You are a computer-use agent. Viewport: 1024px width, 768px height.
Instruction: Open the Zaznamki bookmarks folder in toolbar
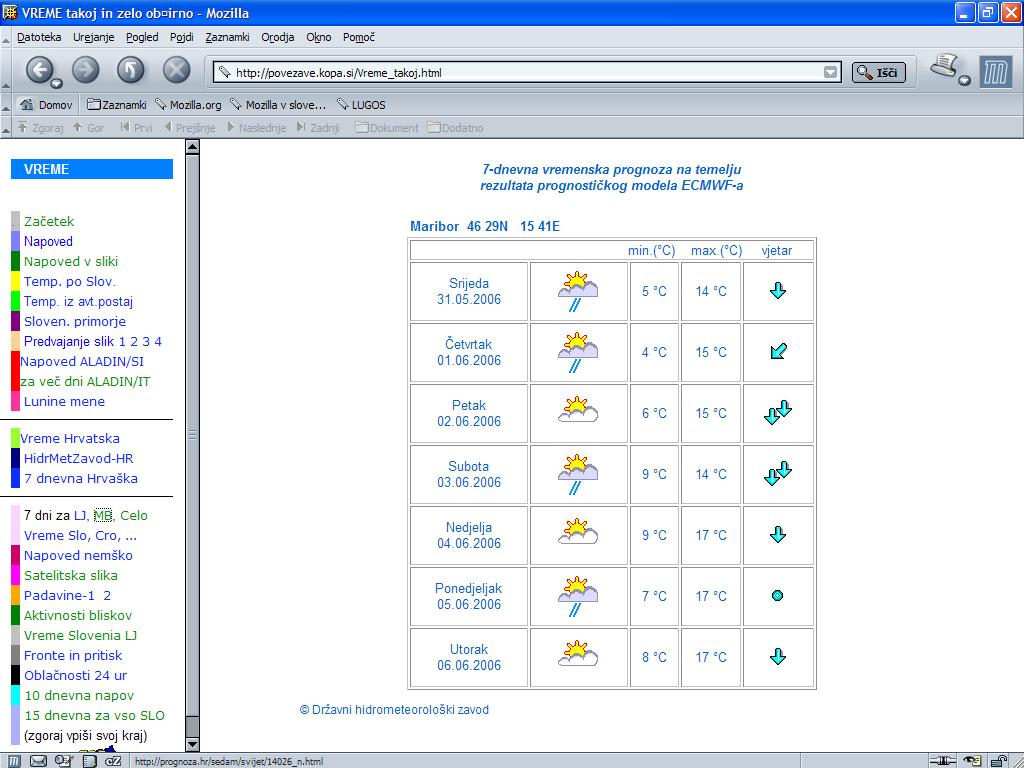pos(116,104)
